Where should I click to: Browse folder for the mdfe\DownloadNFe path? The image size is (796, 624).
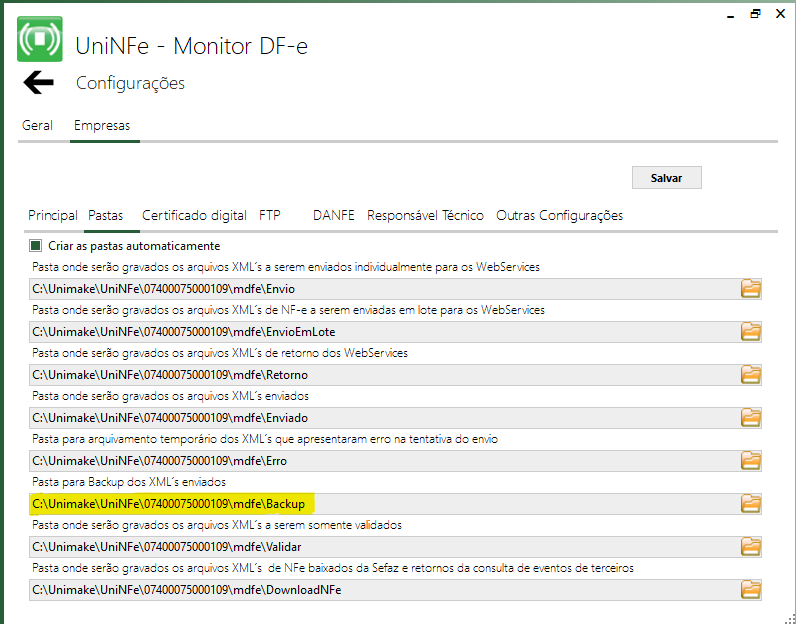[750, 590]
